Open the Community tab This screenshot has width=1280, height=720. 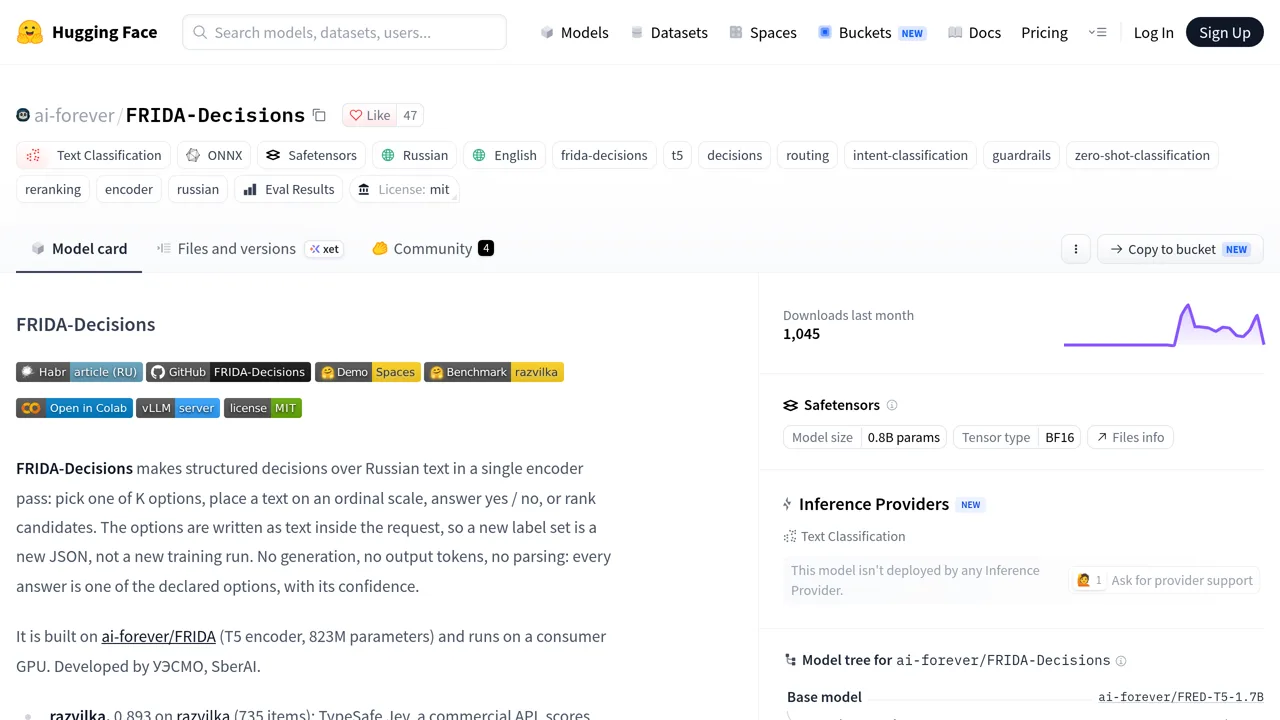pyautogui.click(x=433, y=249)
